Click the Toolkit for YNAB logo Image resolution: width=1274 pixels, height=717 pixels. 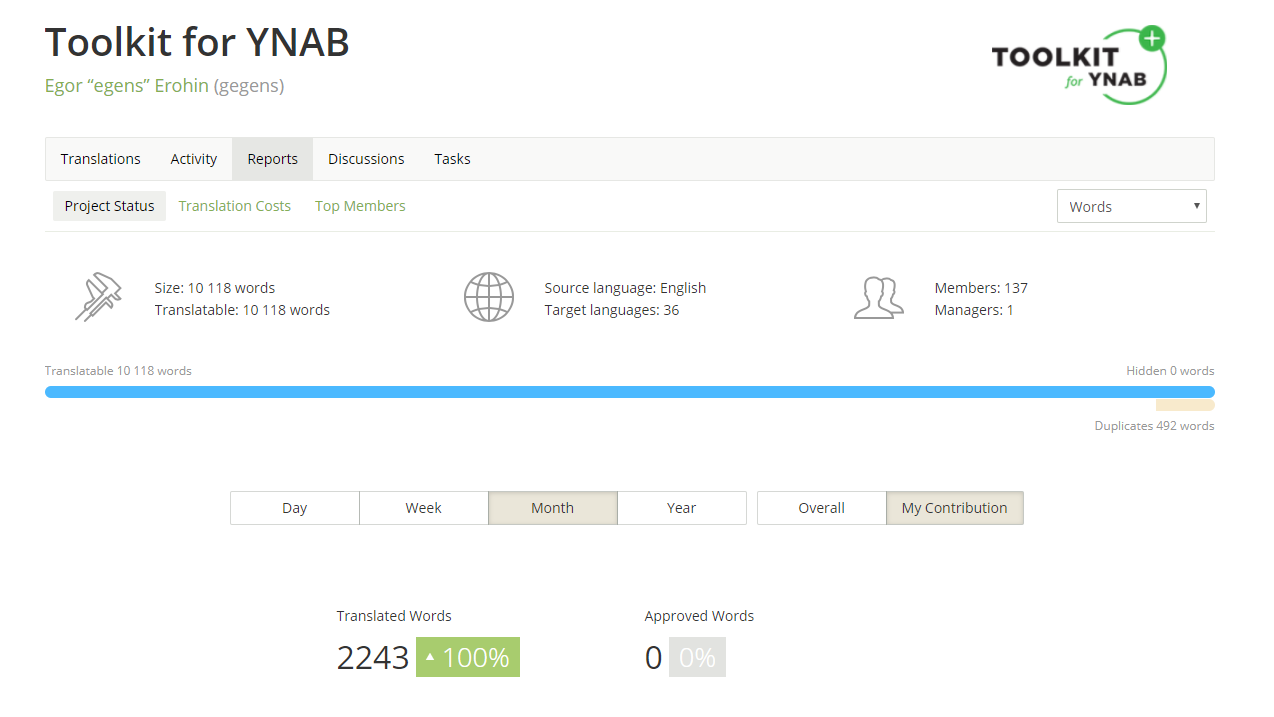click(1079, 65)
